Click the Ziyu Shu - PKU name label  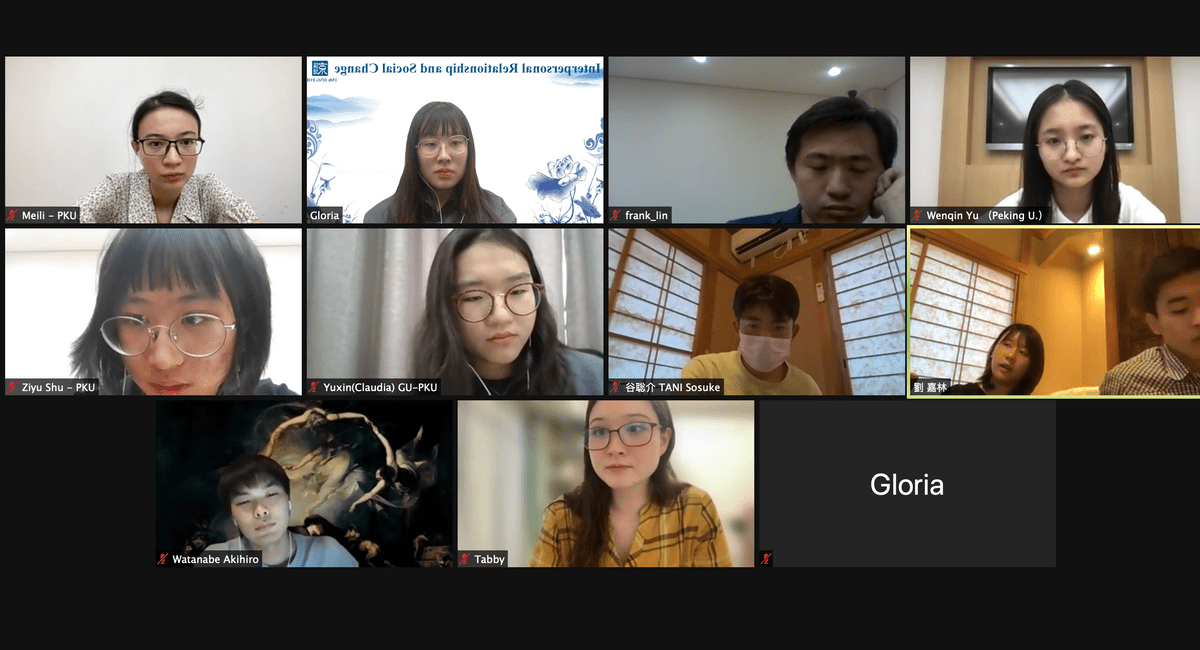58,387
